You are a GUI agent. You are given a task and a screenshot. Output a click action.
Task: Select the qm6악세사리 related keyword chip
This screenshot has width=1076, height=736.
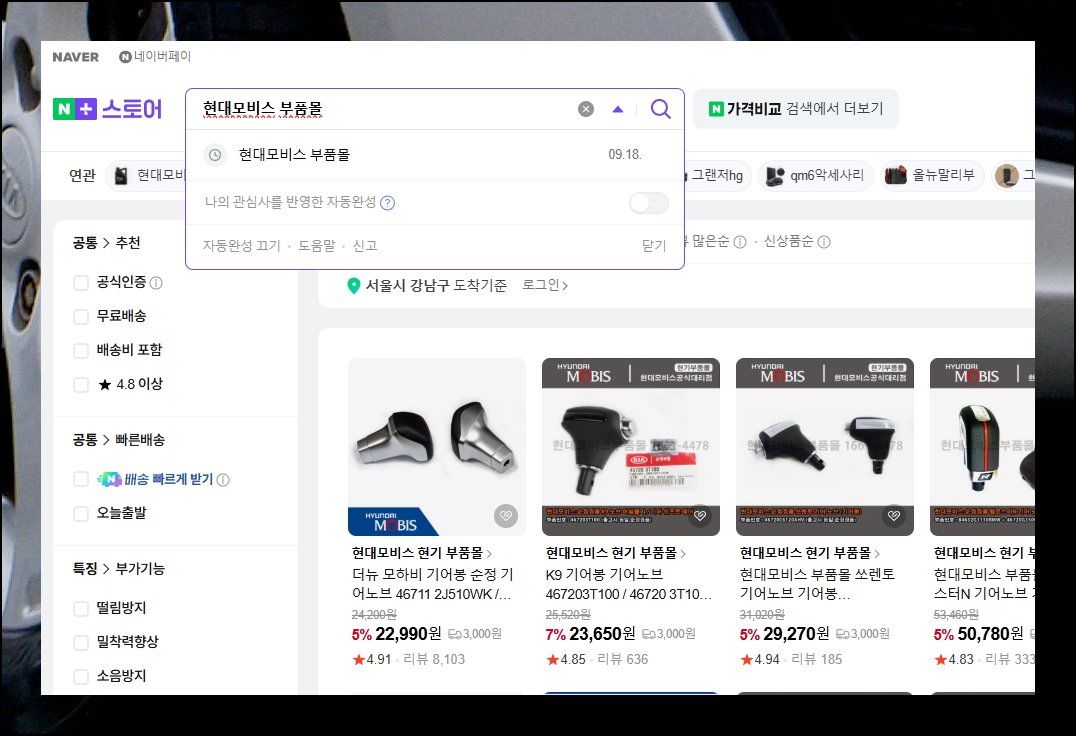[815, 176]
